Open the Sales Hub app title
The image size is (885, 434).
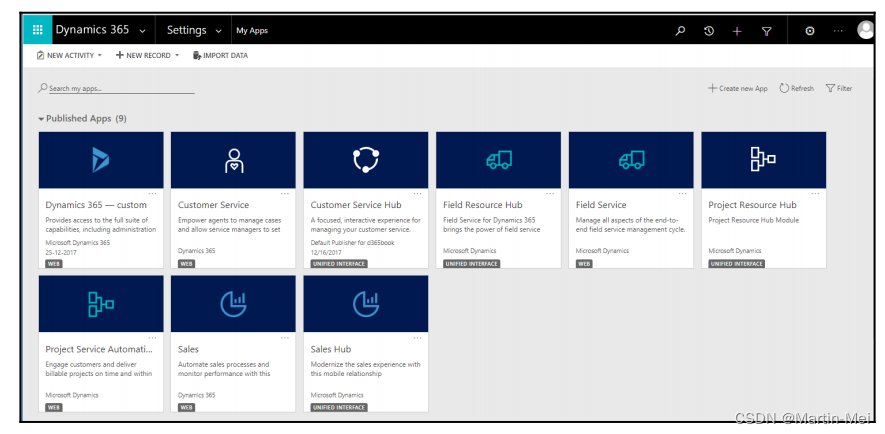pyautogui.click(x=331, y=349)
